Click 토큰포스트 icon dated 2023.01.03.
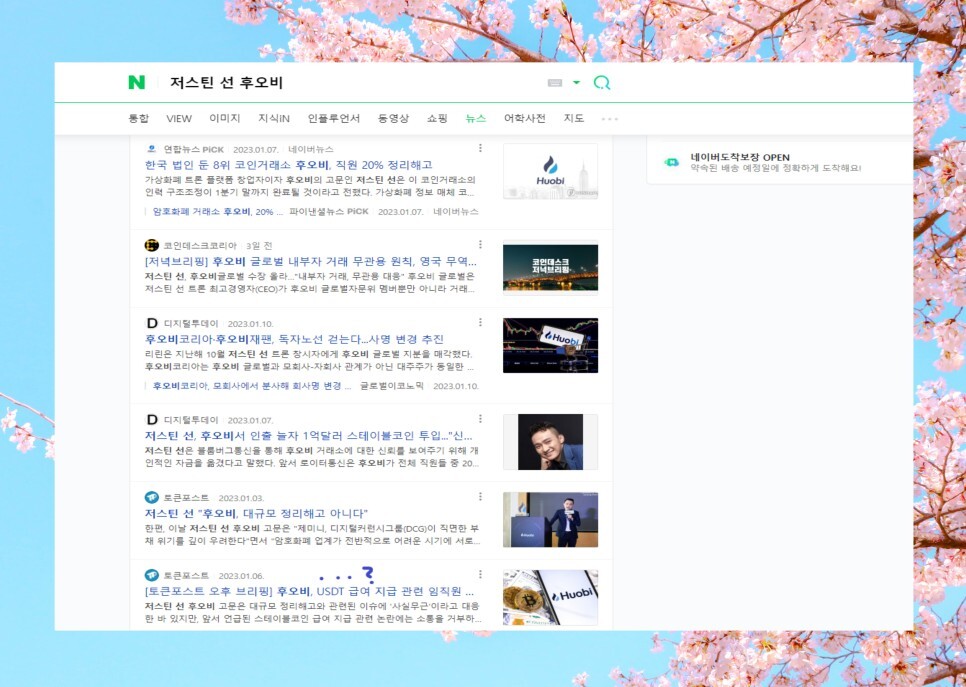 click(152, 497)
